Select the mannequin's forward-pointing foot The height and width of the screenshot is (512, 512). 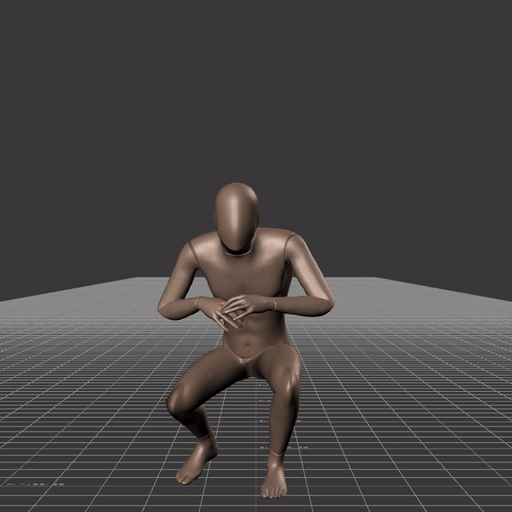[273, 478]
